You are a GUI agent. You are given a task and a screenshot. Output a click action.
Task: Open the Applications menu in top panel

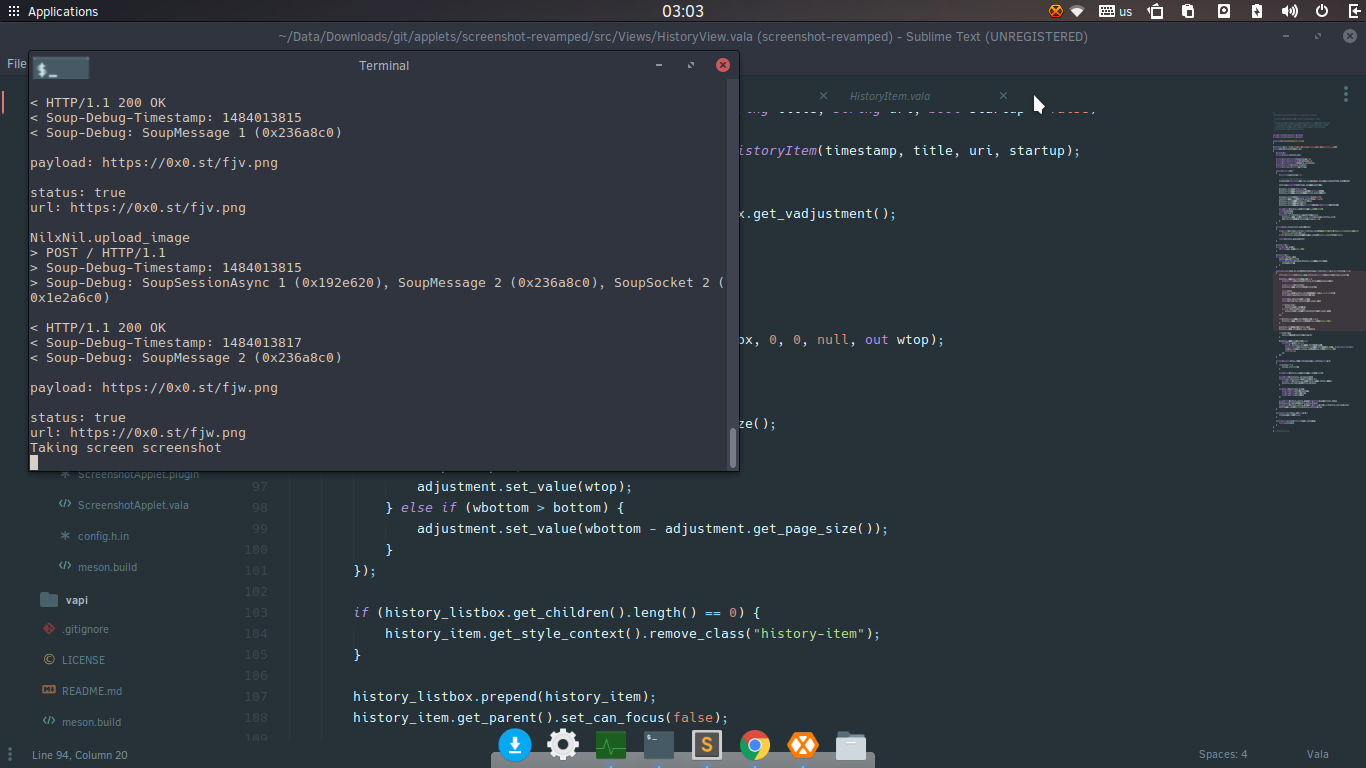[53, 12]
